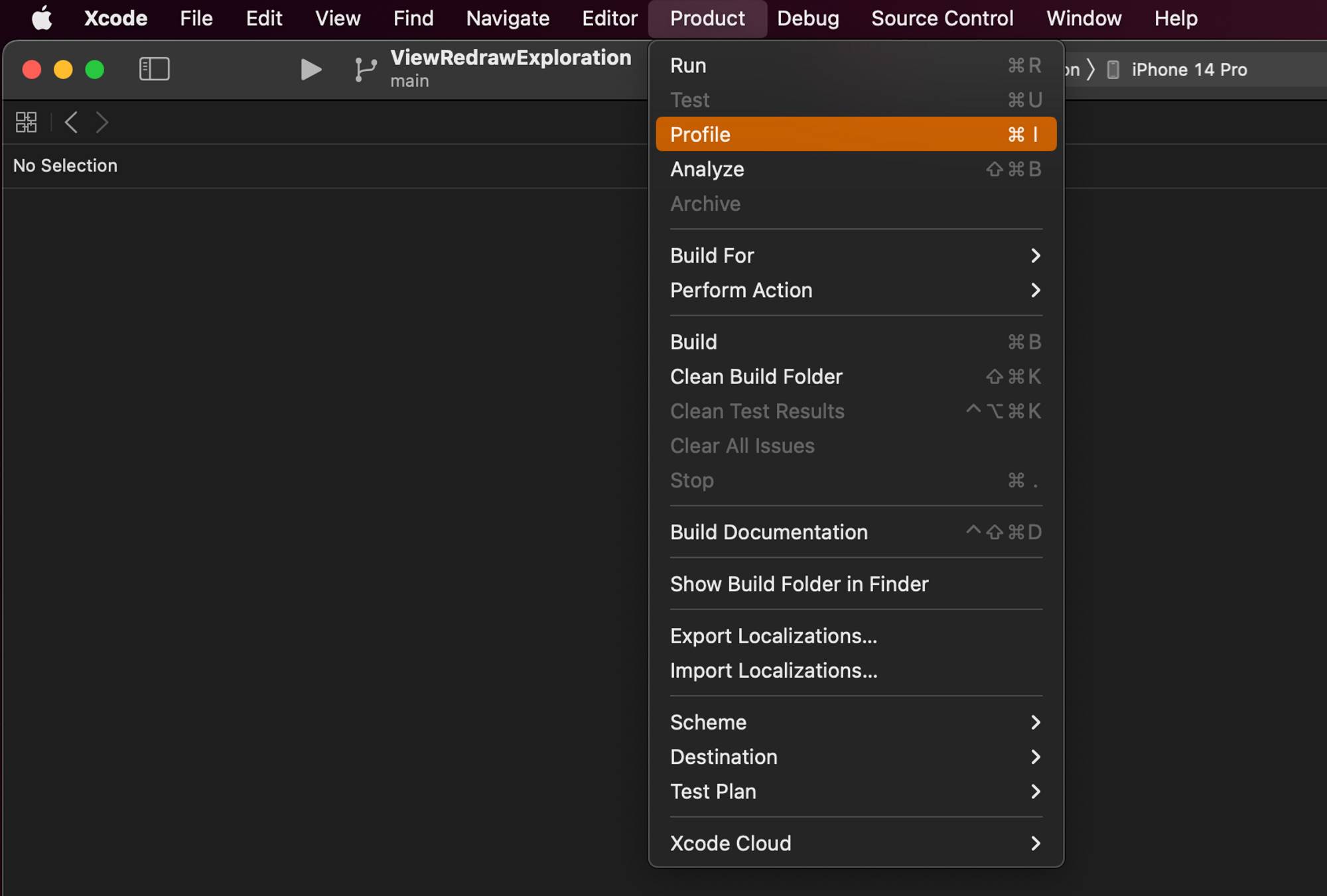Choose Run from the Product menu
This screenshot has width=1327, height=896.
856,65
